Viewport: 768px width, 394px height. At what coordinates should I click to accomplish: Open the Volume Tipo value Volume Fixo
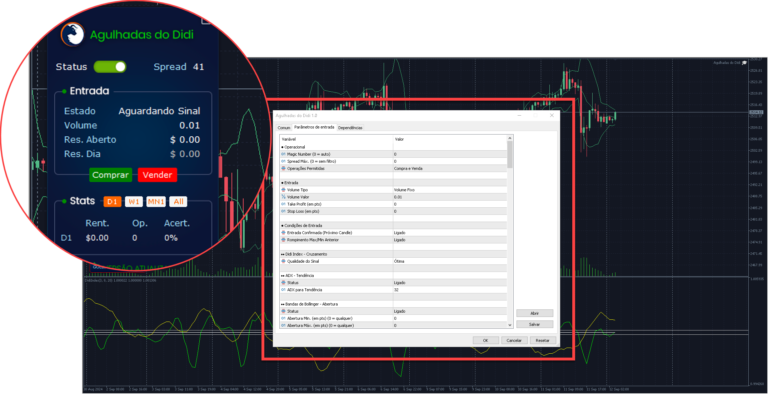450,189
